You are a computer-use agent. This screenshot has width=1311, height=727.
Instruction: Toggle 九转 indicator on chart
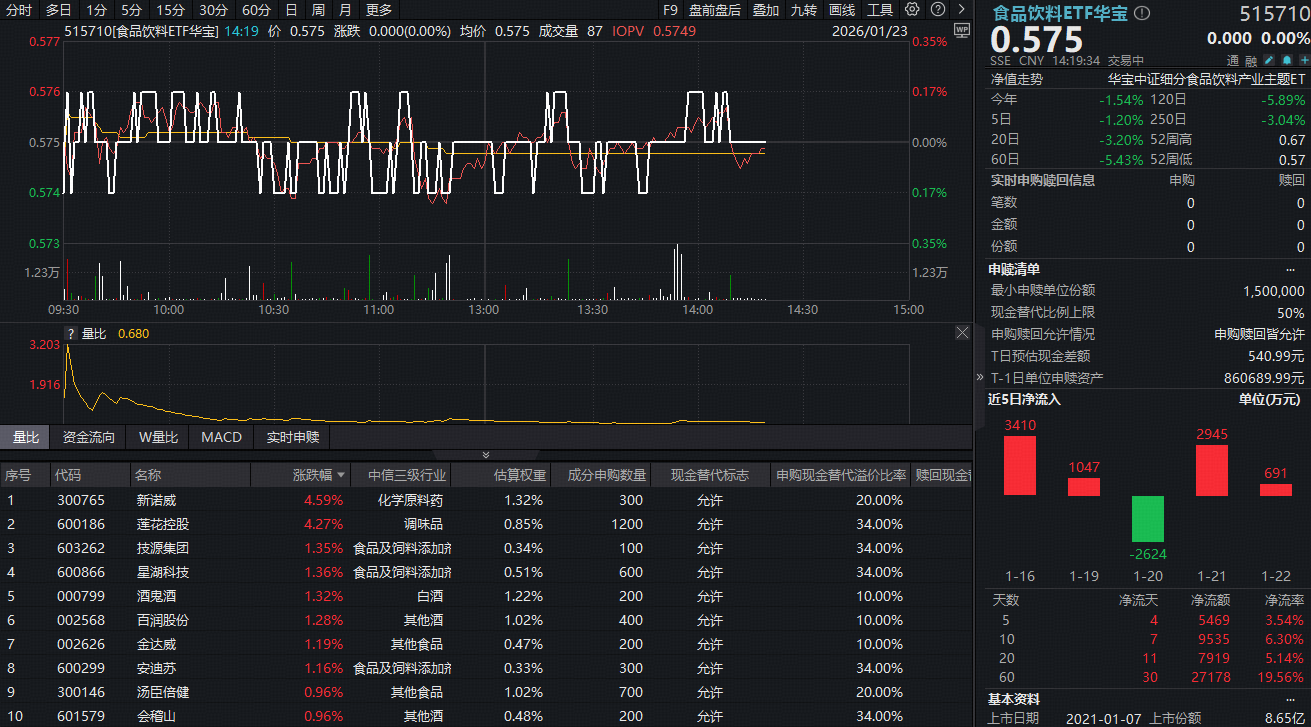click(x=803, y=10)
